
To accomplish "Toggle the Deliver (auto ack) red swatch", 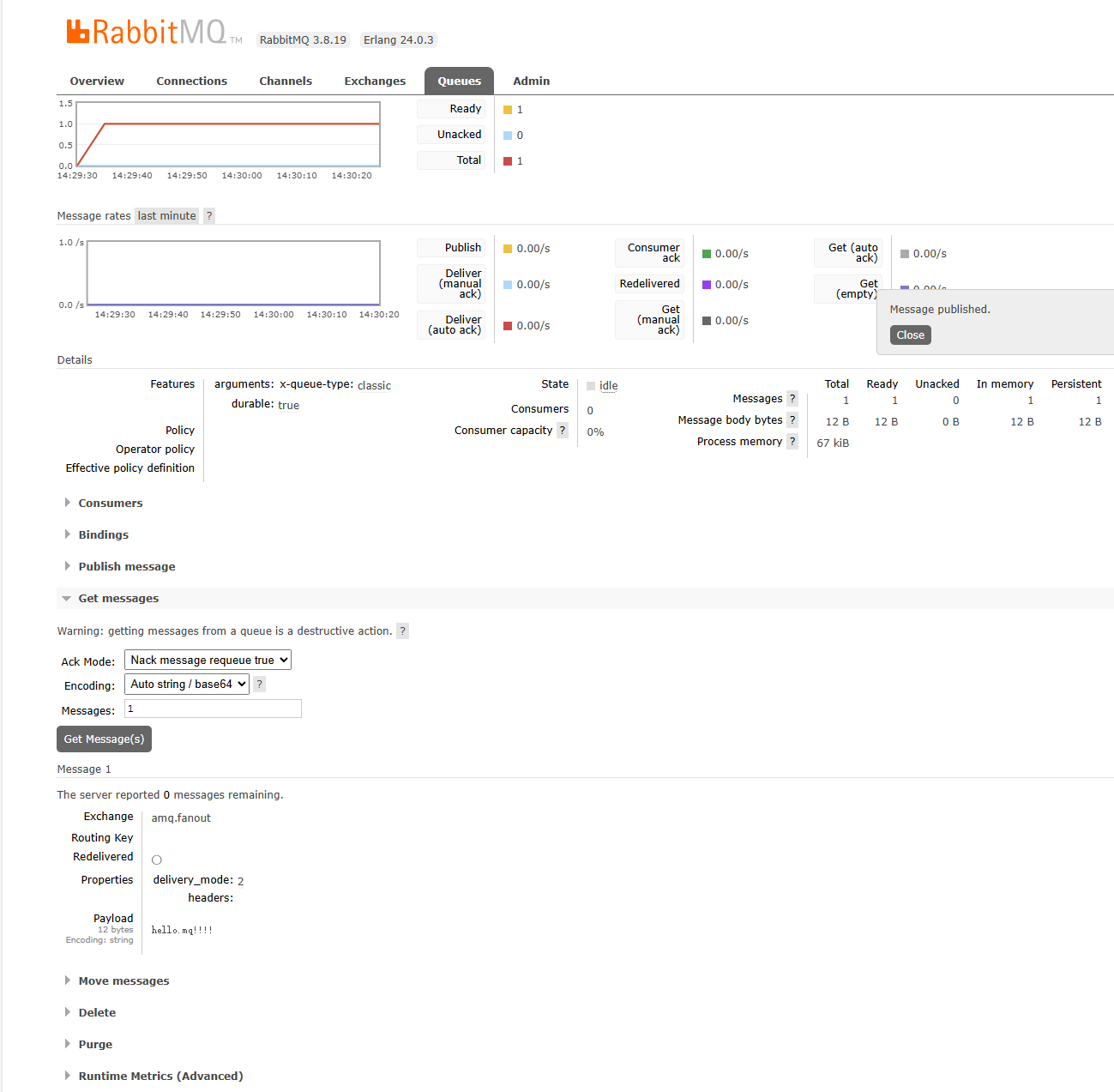I will point(508,326).
